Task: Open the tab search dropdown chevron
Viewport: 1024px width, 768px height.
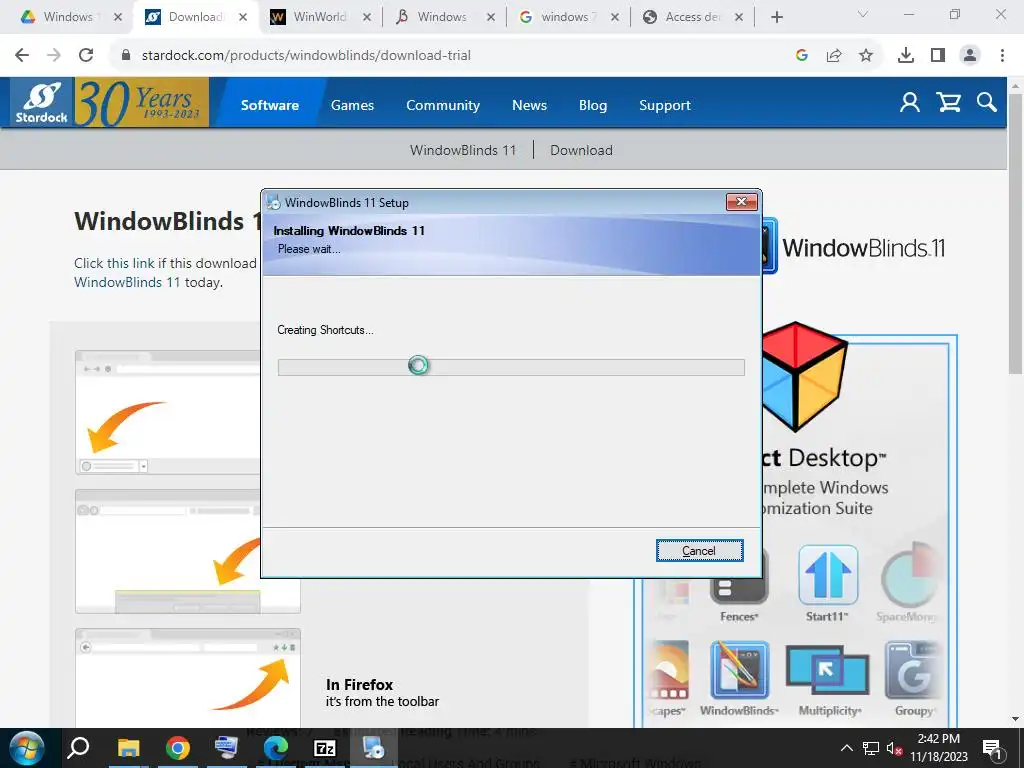Action: coord(863,14)
